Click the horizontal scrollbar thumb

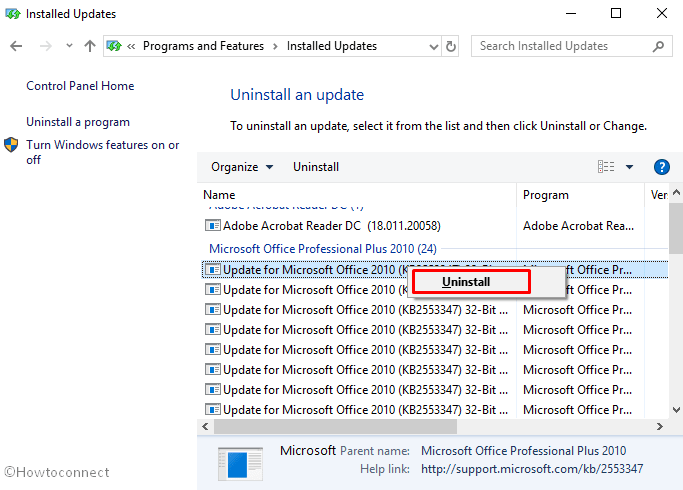(335, 426)
